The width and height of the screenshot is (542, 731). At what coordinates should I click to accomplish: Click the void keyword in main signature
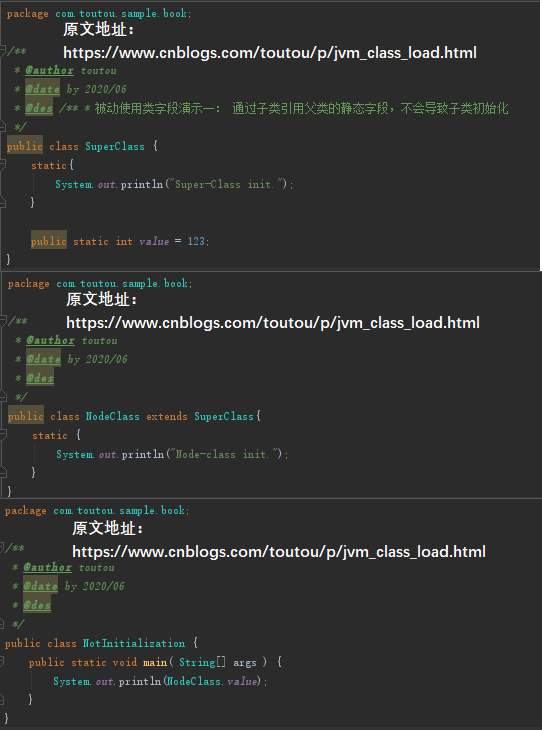click(x=124, y=662)
